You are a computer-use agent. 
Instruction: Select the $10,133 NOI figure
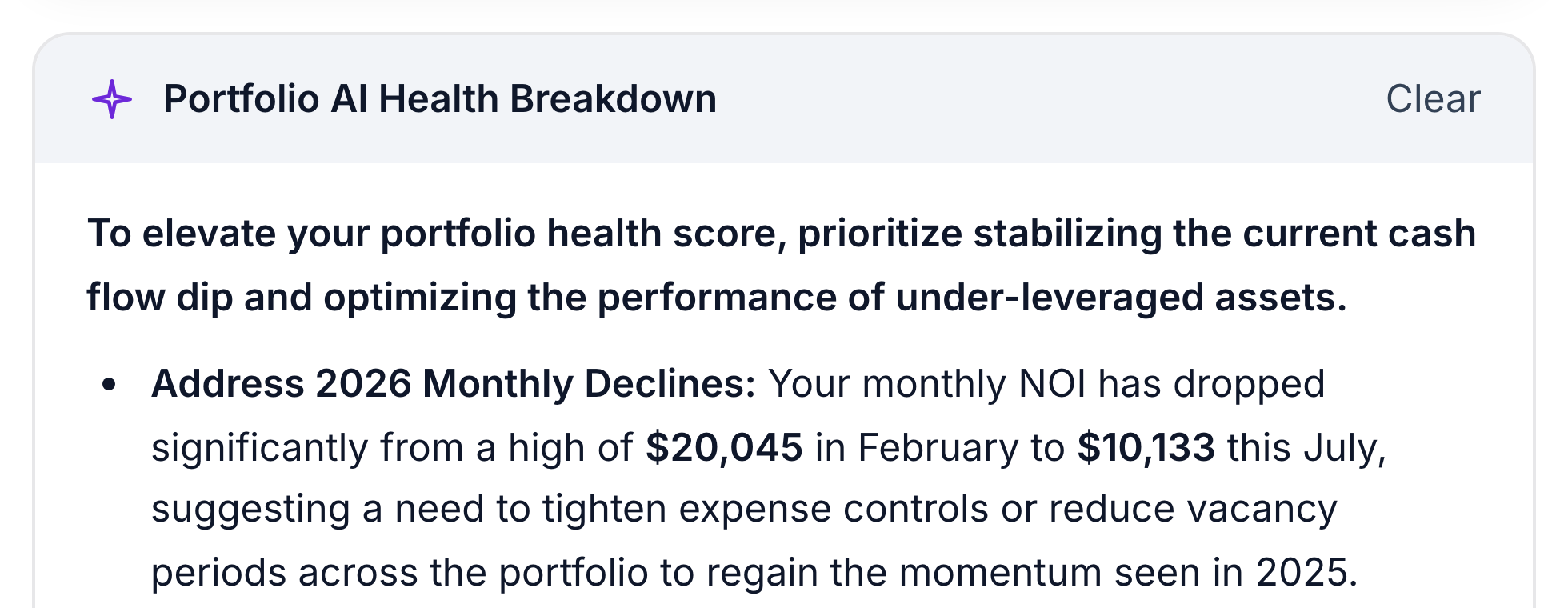tap(1146, 447)
